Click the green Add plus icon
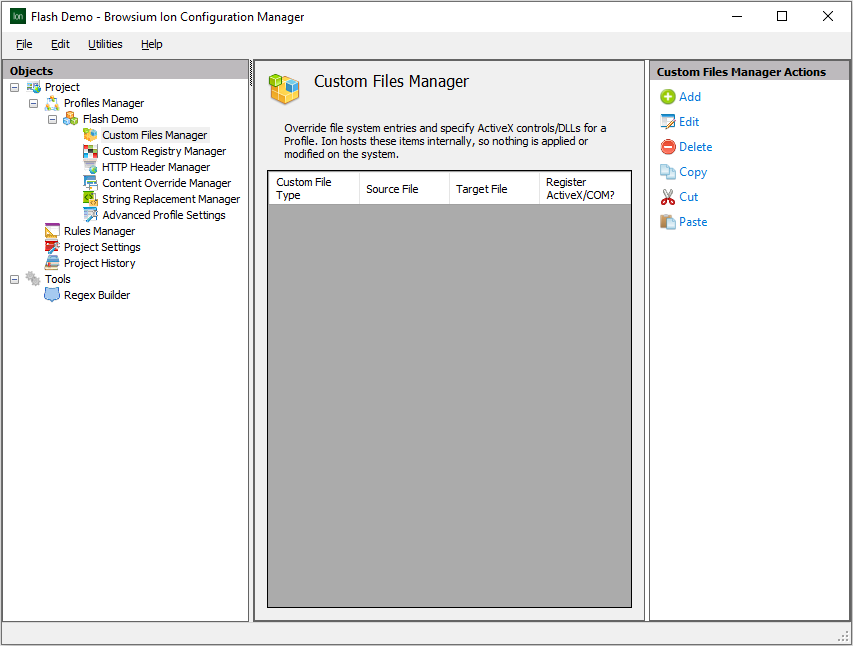 point(667,97)
